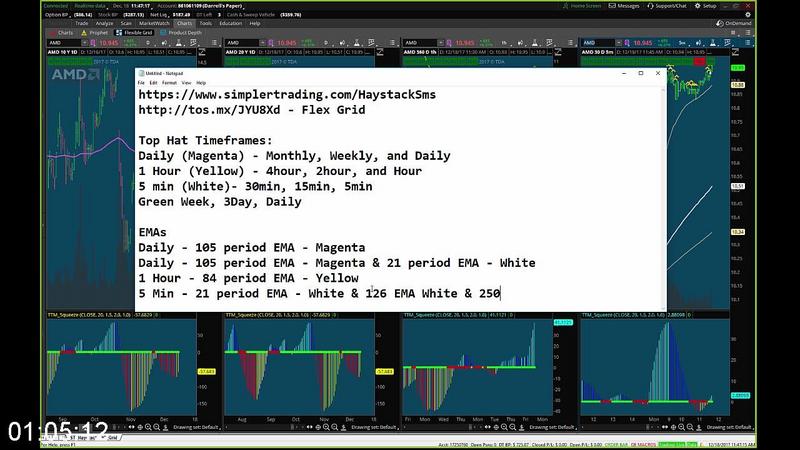Open the fourth chart's drawings icon
This screenshot has height=450, width=800.
pyautogui.click(x=728, y=43)
